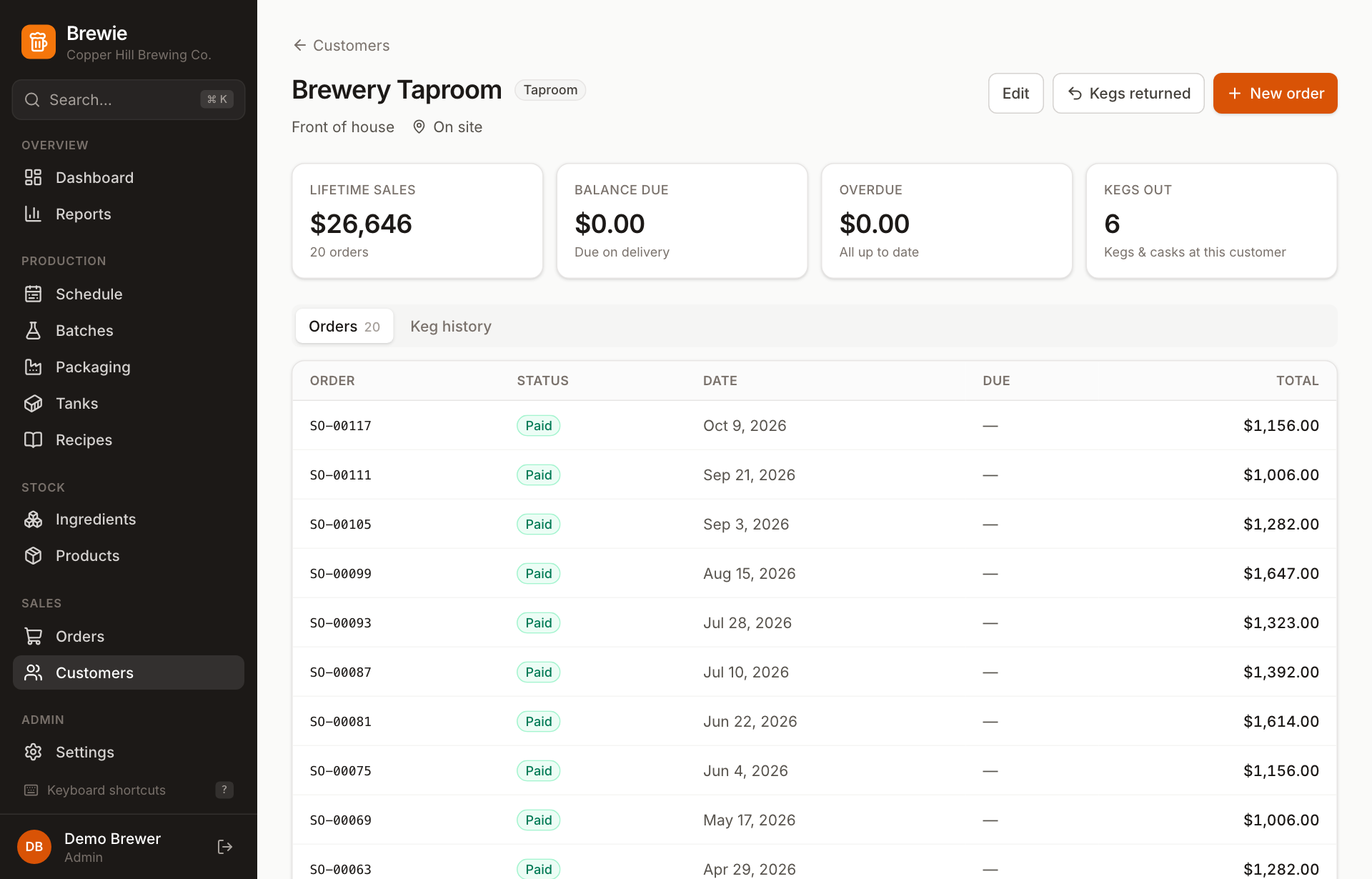
Task: Click the Jun 4, 2026 date cell
Action: (745, 770)
